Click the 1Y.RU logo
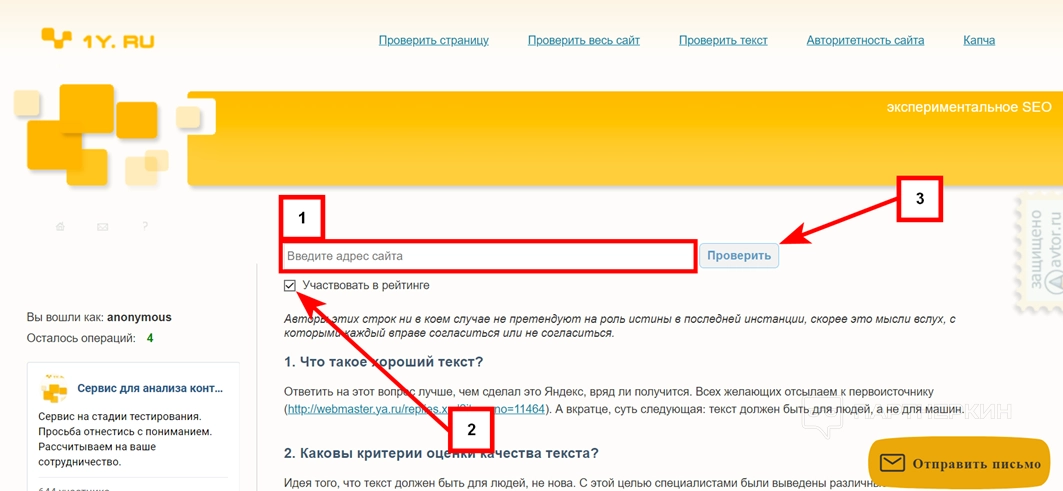The width and height of the screenshot is (1063, 491). coord(98,39)
